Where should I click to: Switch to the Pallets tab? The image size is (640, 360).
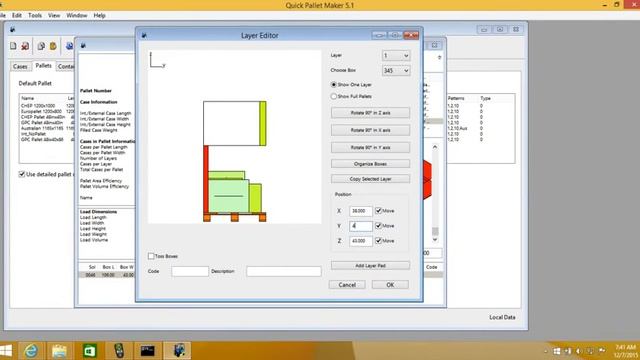[x=43, y=66]
